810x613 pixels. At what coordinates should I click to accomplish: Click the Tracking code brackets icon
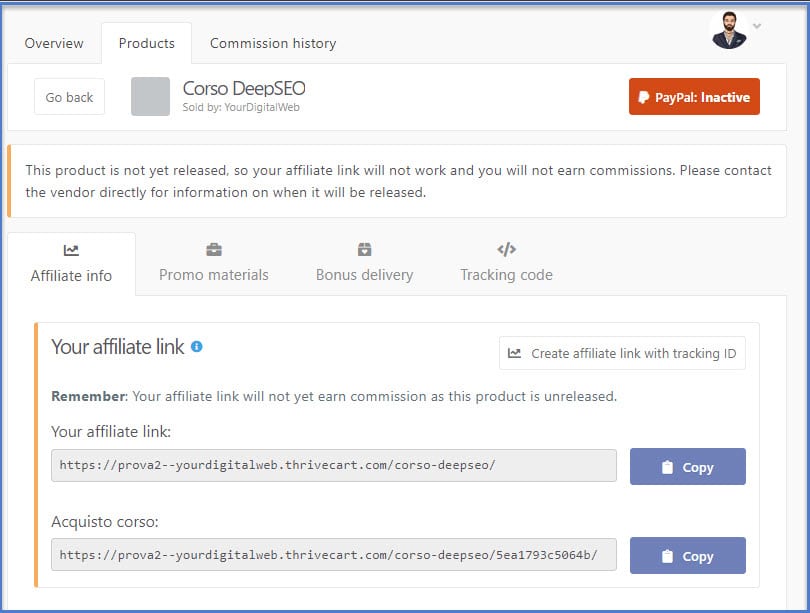[x=506, y=249]
